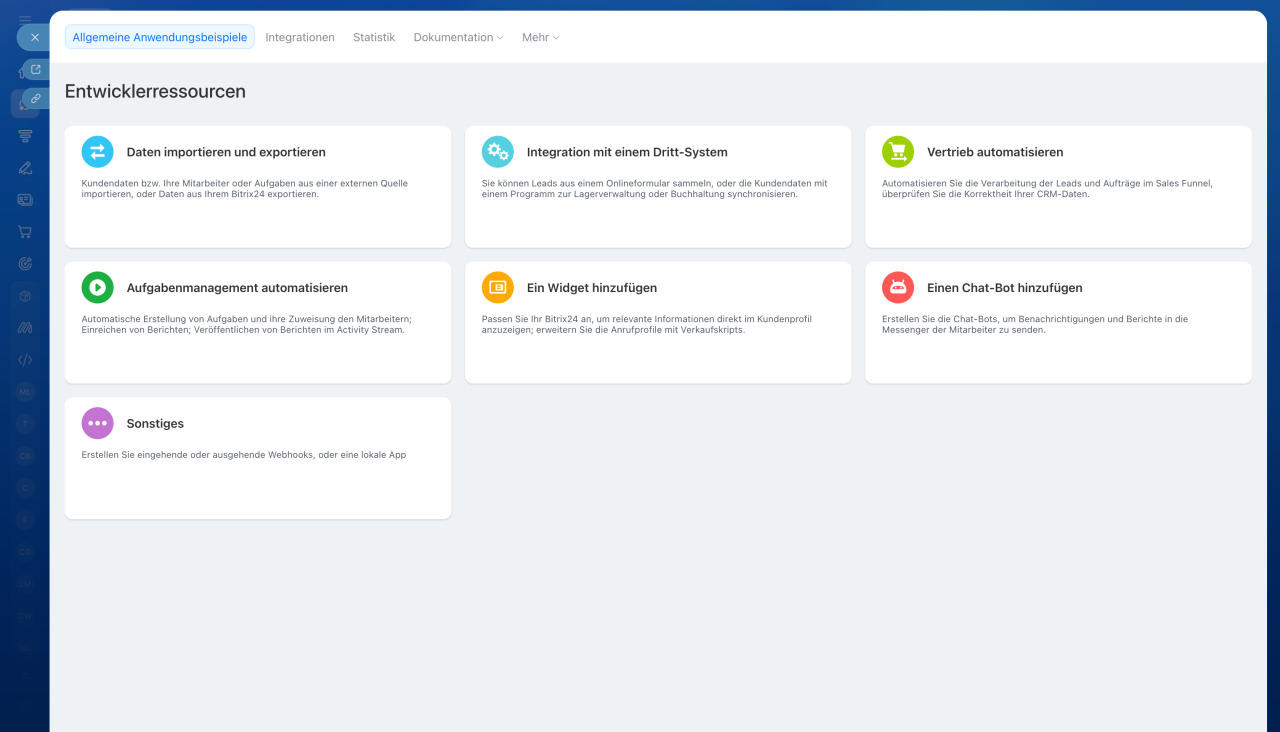Click the red chat-bot robot icon
The height and width of the screenshot is (732, 1280).
click(897, 288)
